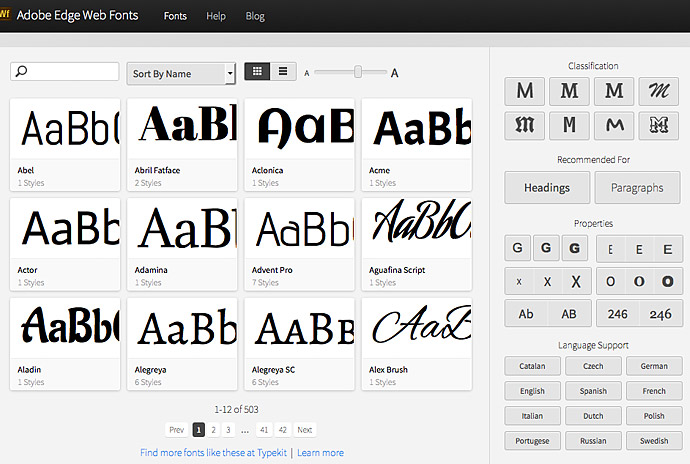Image resolution: width=690 pixels, height=464 pixels.
Task: Filter by Spanish language support
Action: (593, 391)
